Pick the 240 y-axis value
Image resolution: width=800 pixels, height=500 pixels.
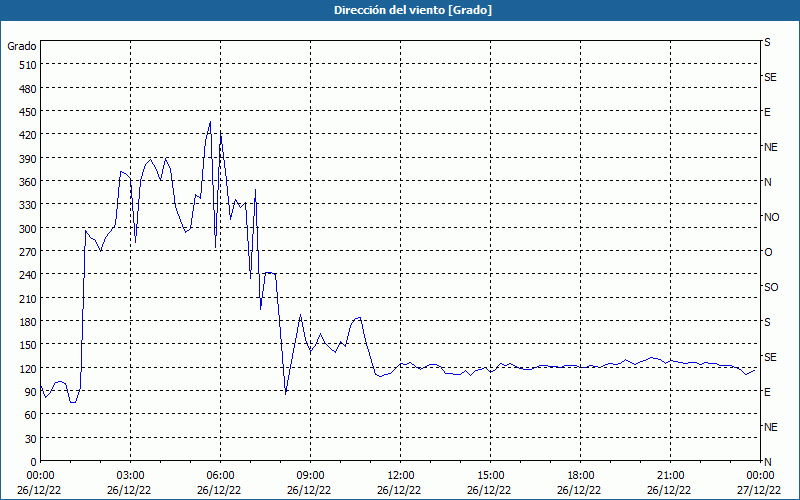point(28,276)
